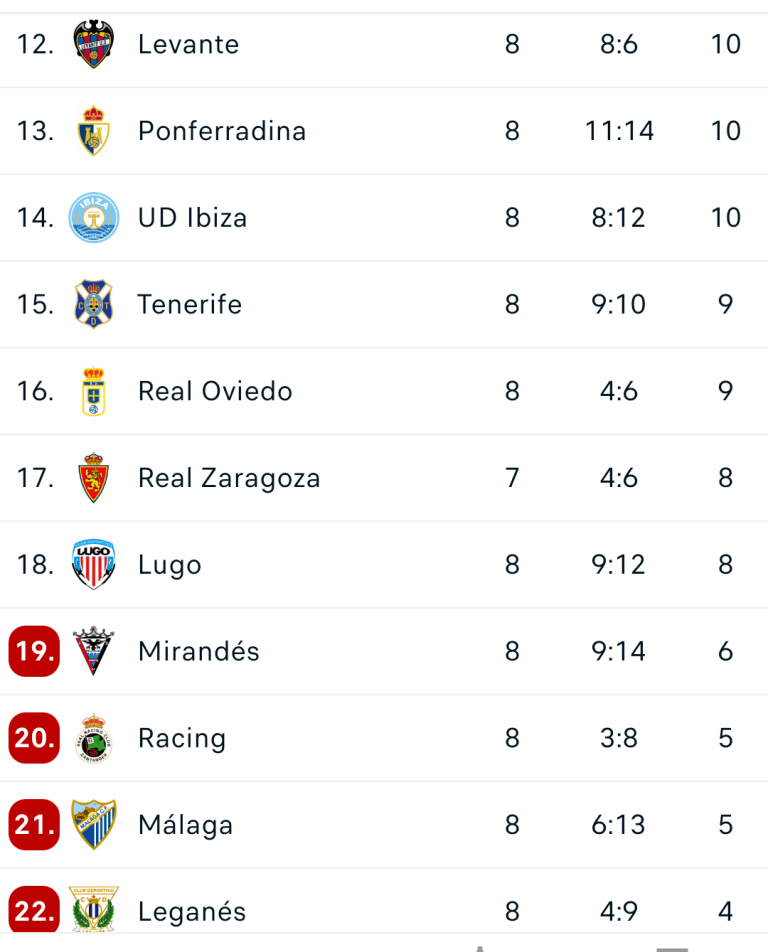
Task: Click the red position 21 badge
Action: pyautogui.click(x=34, y=825)
